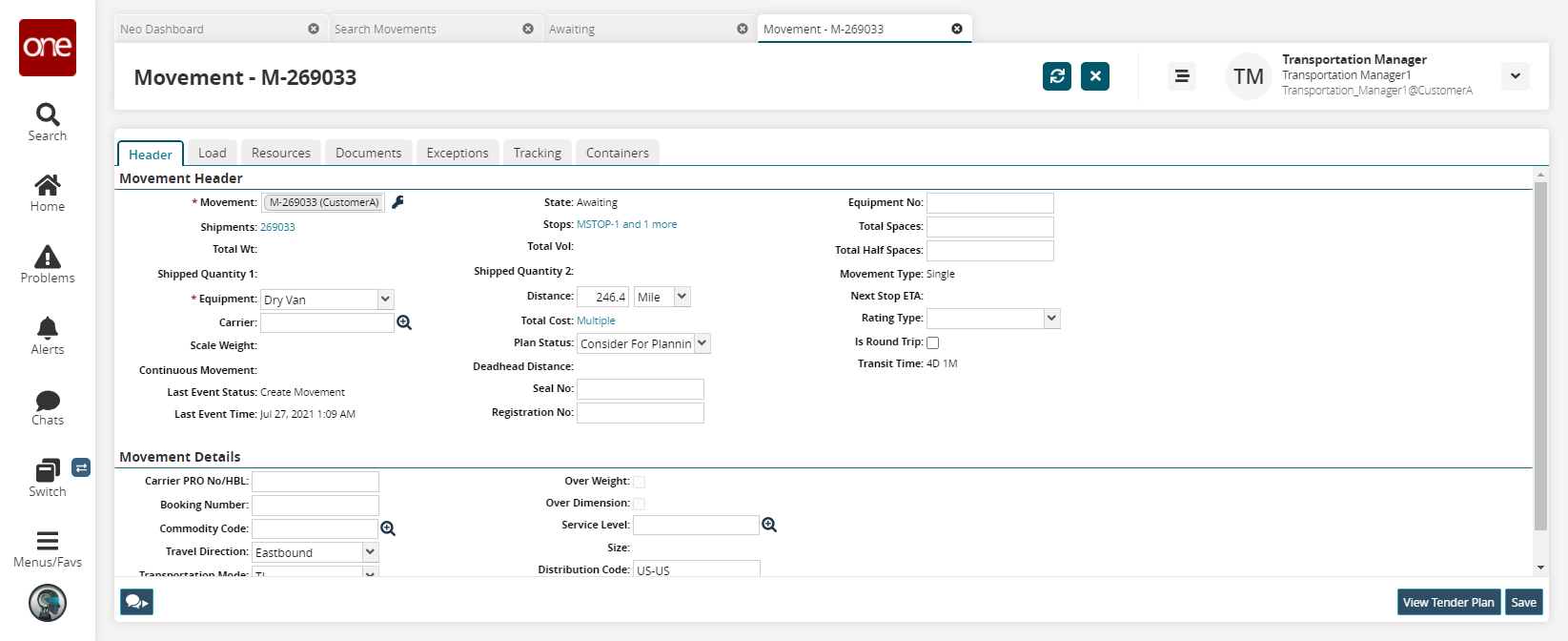Image resolution: width=1568 pixels, height=641 pixels.
Task: Open shipment 269033 link
Action: [277, 227]
